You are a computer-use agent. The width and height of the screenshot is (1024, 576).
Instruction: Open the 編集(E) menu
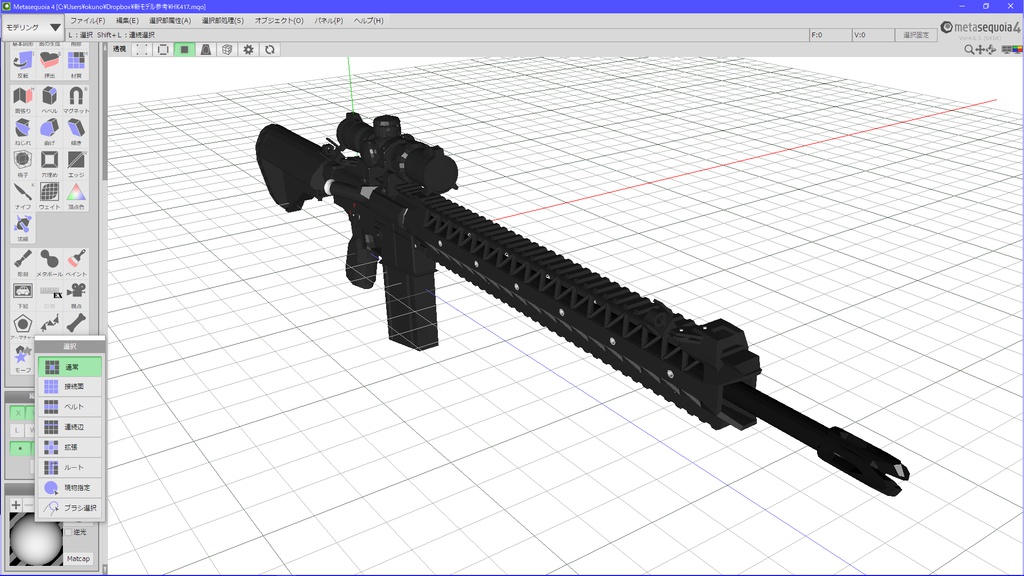[127, 21]
